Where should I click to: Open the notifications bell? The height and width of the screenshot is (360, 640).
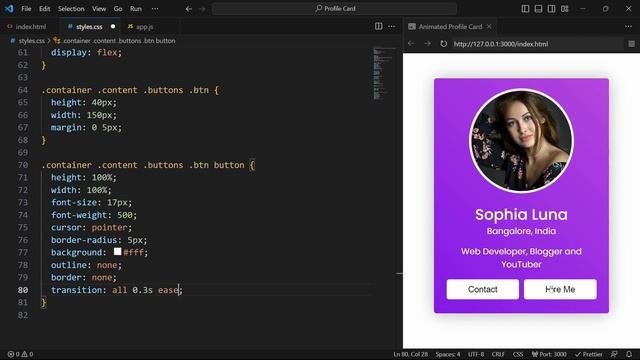pos(629,354)
